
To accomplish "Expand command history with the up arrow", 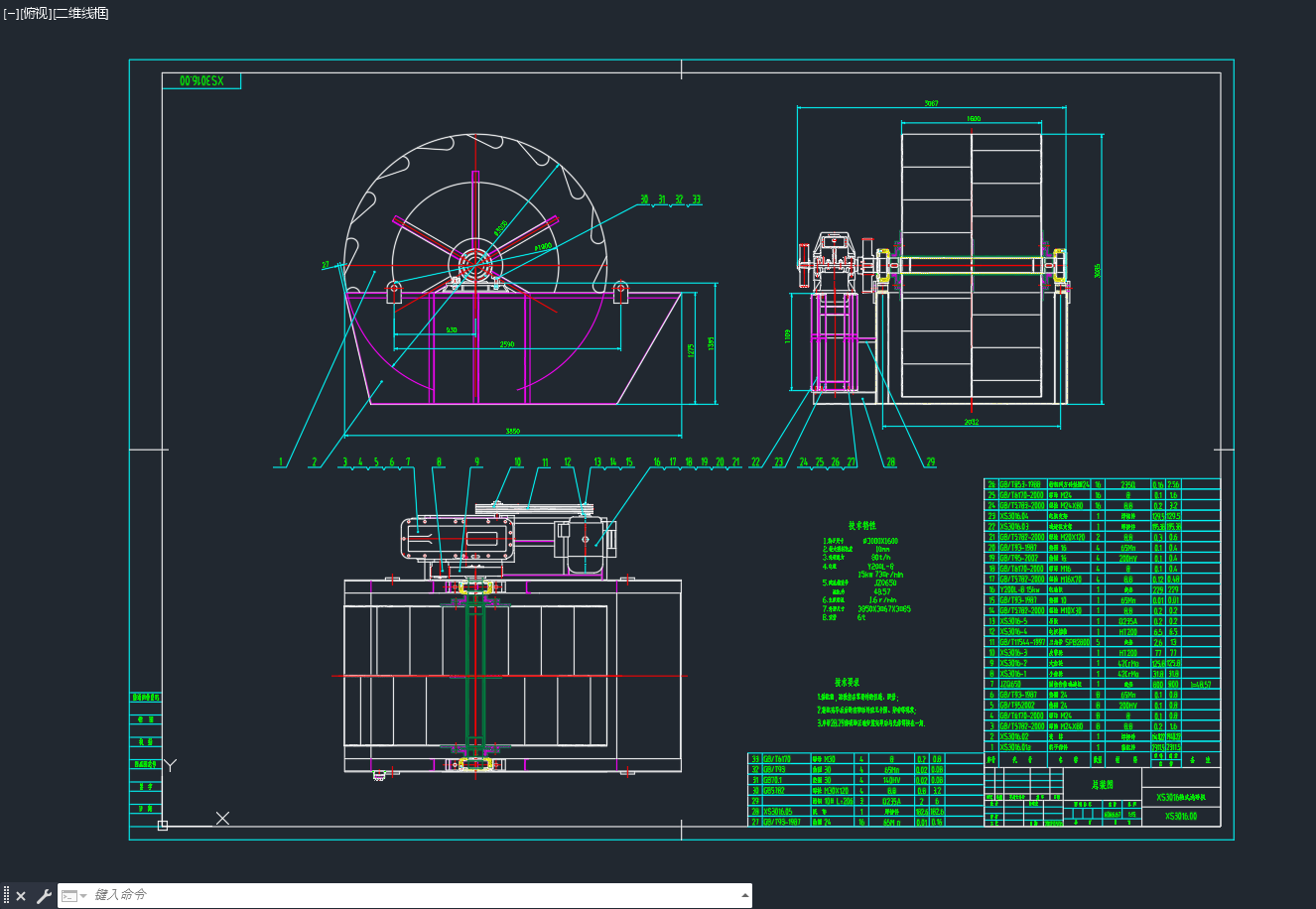I will (x=745, y=895).
